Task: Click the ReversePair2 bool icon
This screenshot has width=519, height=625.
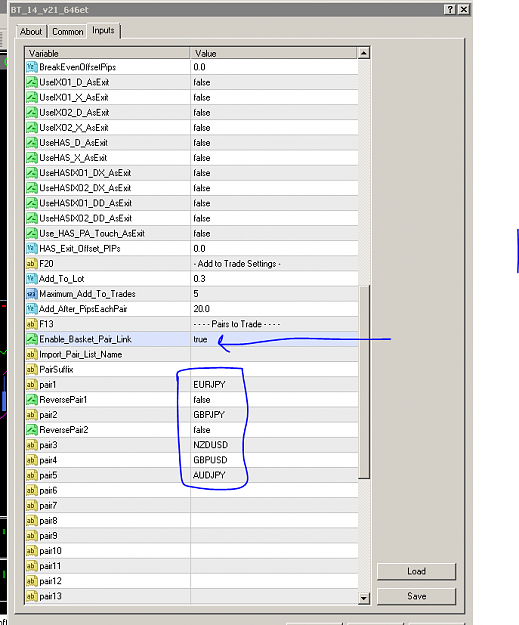Action: point(31,430)
